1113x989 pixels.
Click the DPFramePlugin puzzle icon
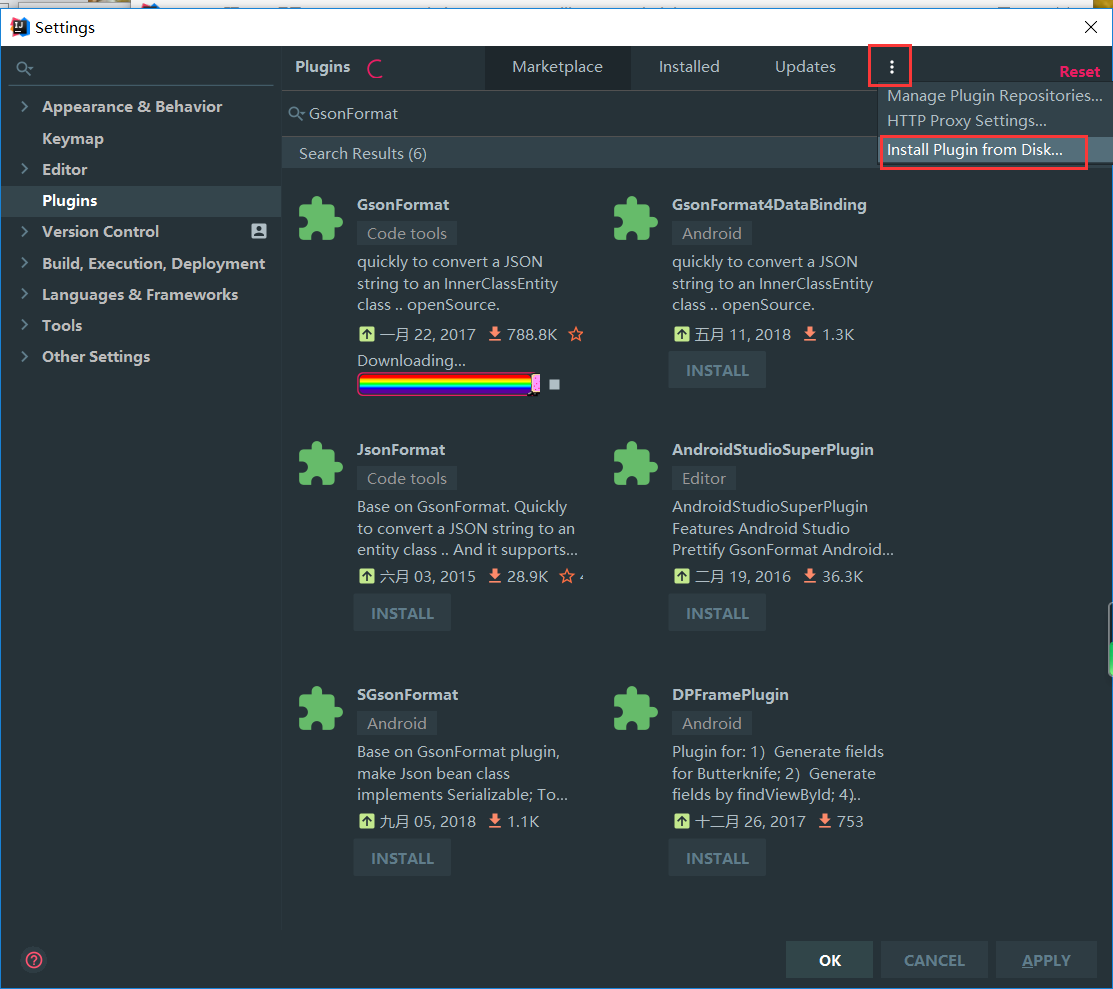[635, 708]
